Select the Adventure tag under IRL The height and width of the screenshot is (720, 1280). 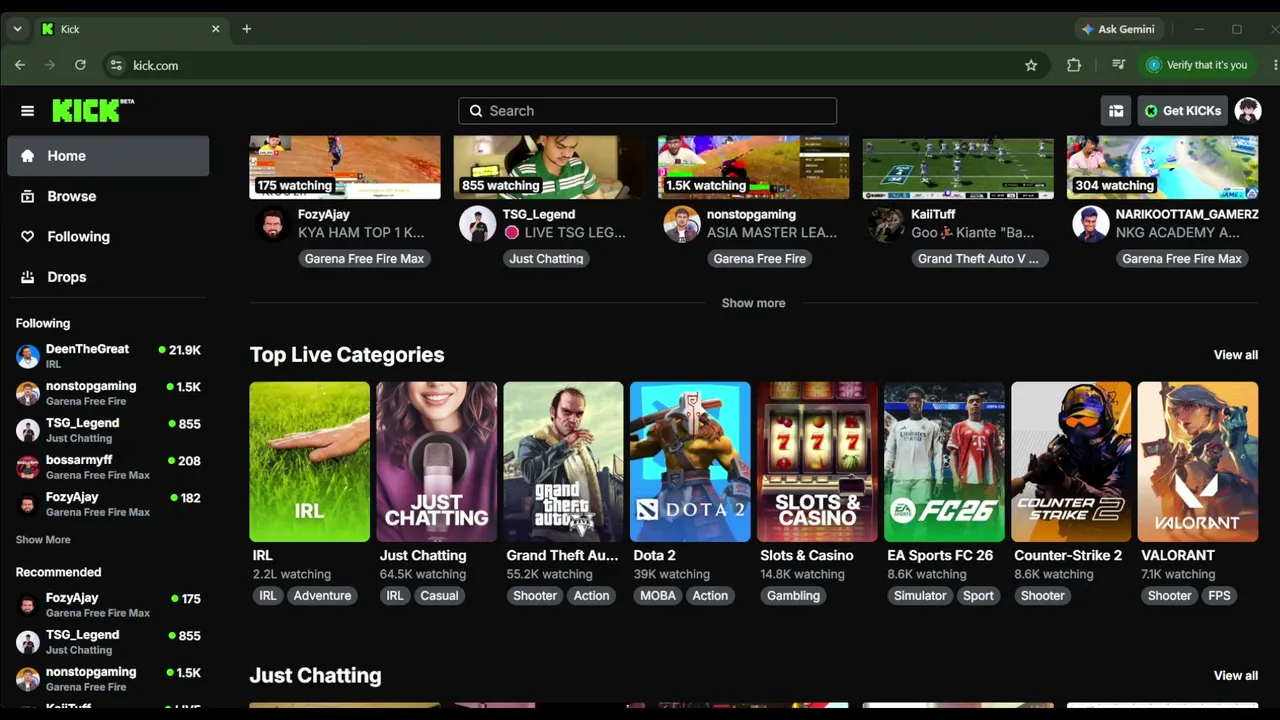[322, 596]
